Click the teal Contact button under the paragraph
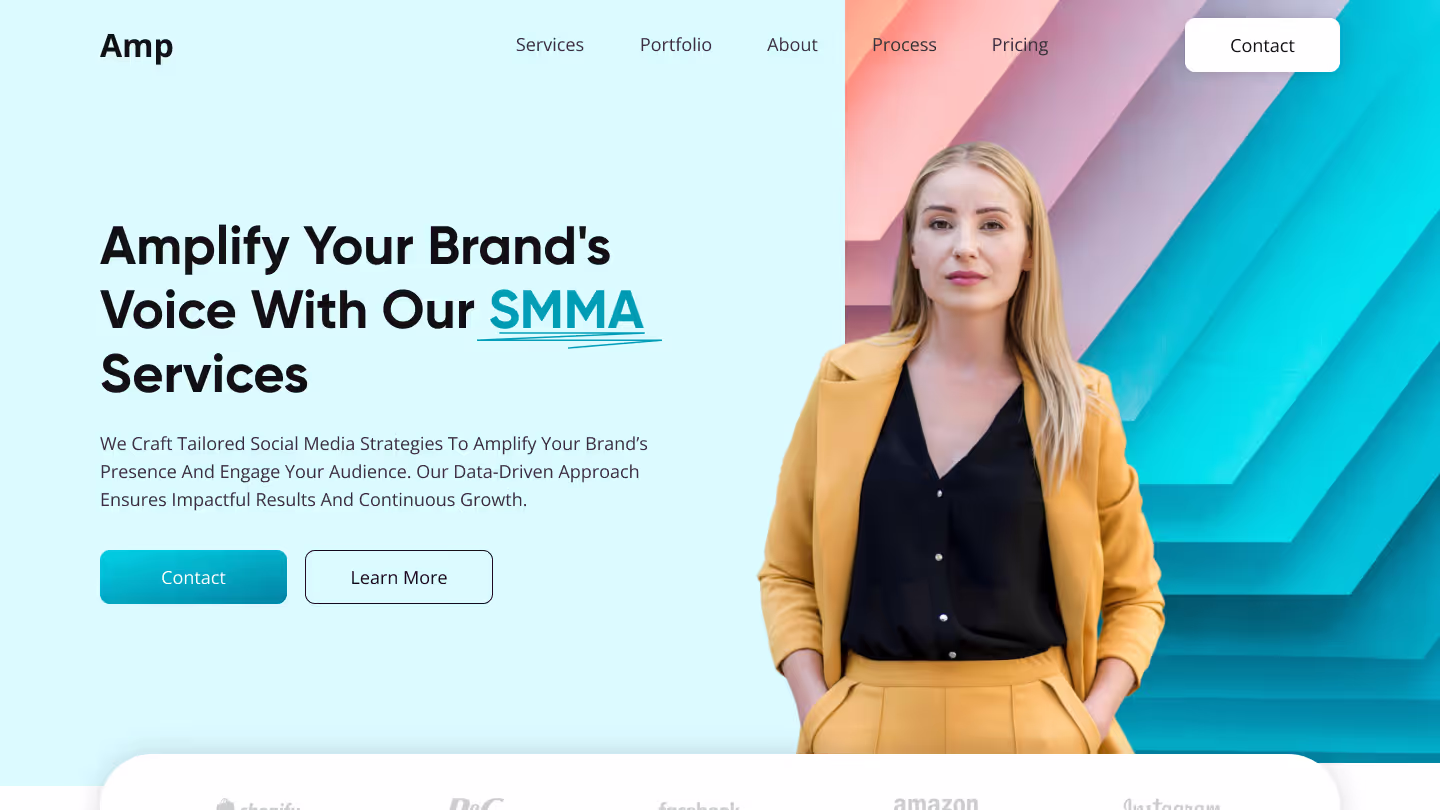The height and width of the screenshot is (810, 1440). coord(193,577)
